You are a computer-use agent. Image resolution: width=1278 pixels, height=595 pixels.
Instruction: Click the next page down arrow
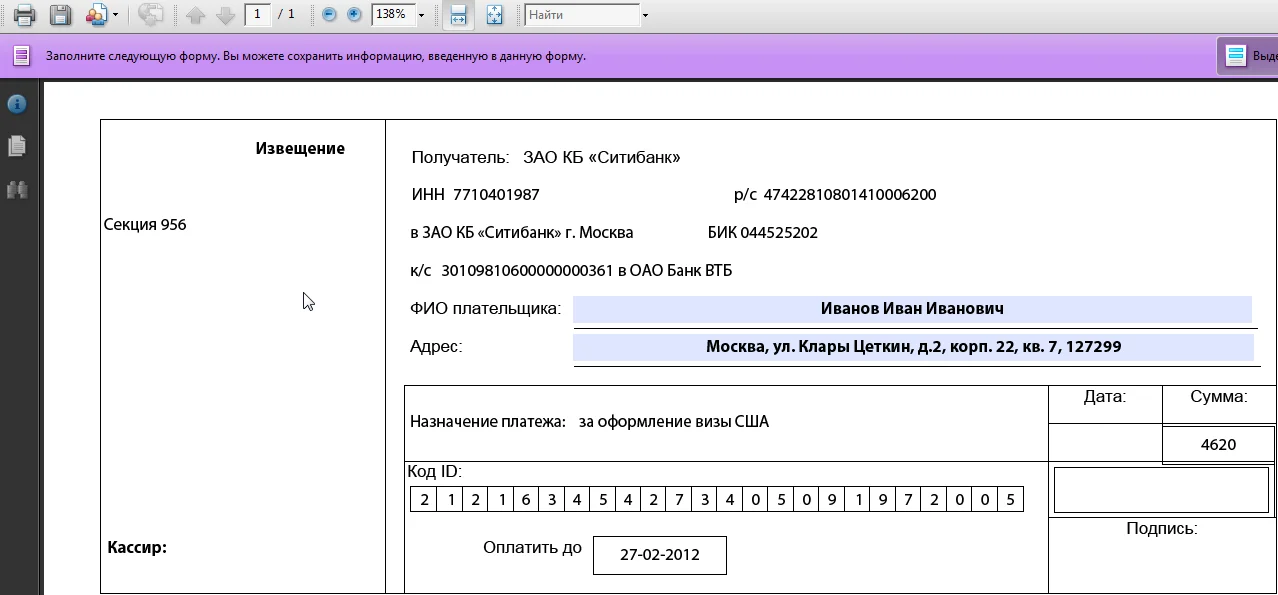coord(225,15)
